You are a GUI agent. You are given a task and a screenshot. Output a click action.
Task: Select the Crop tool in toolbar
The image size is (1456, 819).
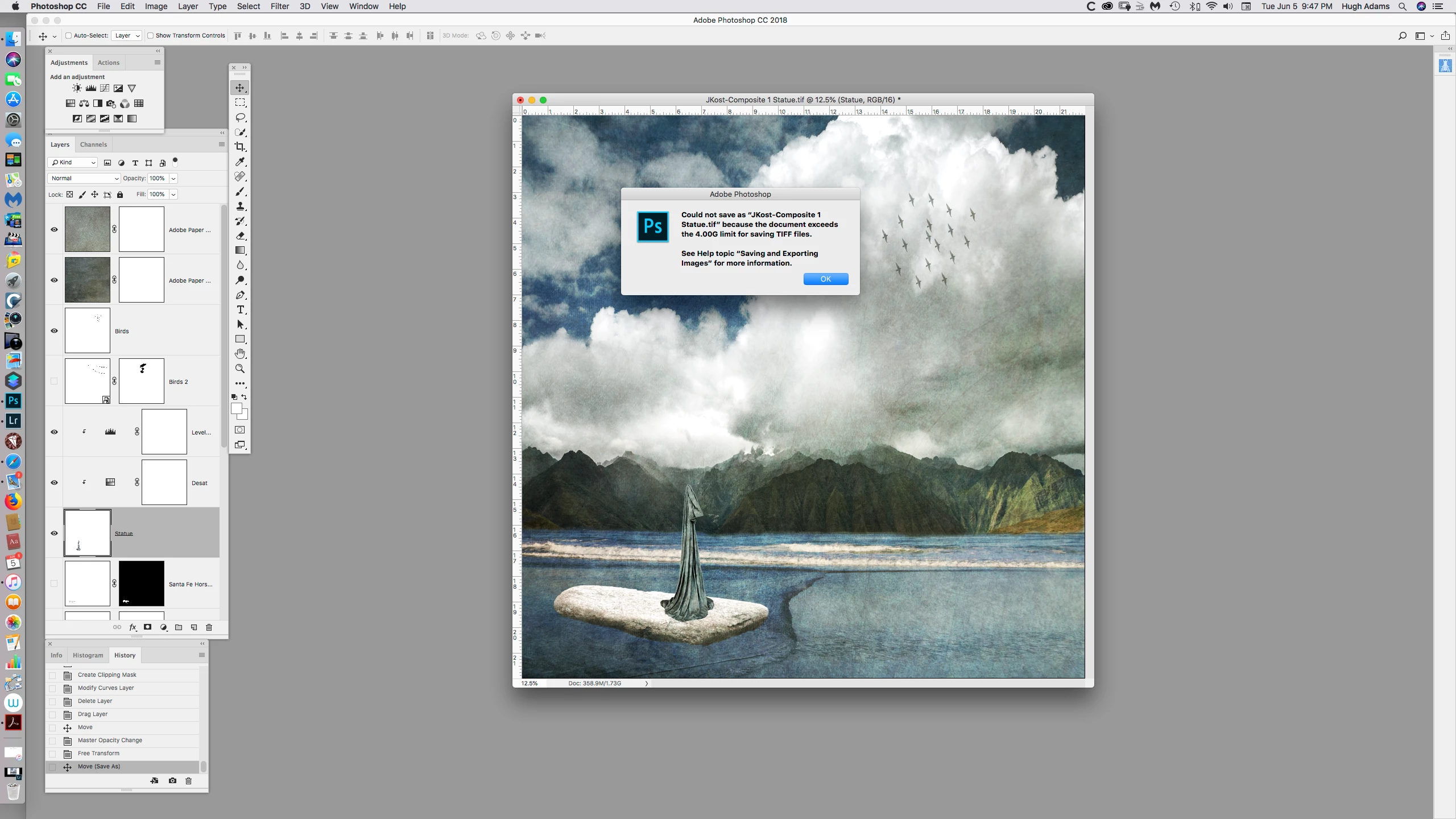[240, 147]
